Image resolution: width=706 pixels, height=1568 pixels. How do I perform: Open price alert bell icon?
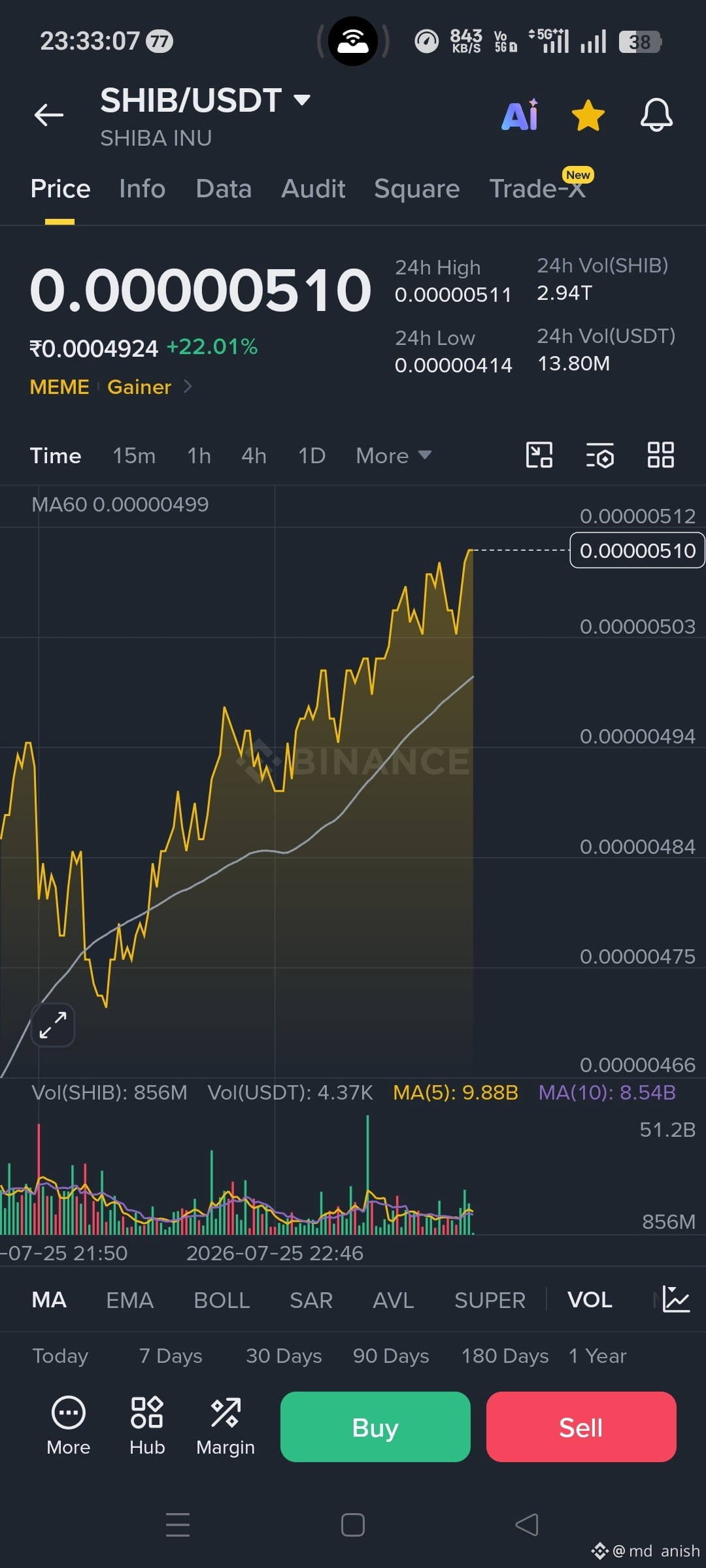656,115
